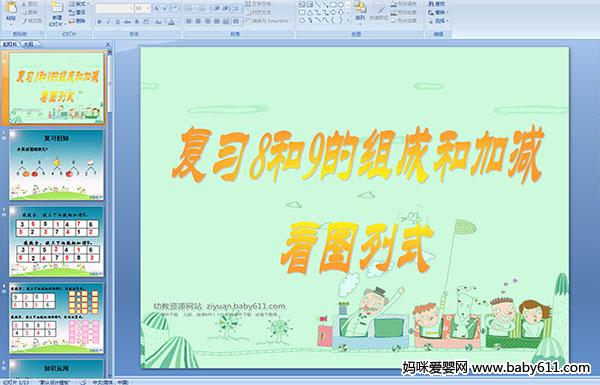The height and width of the screenshot is (385, 600).
Task: Toggle Text Shadow formatting
Action: (137, 22)
